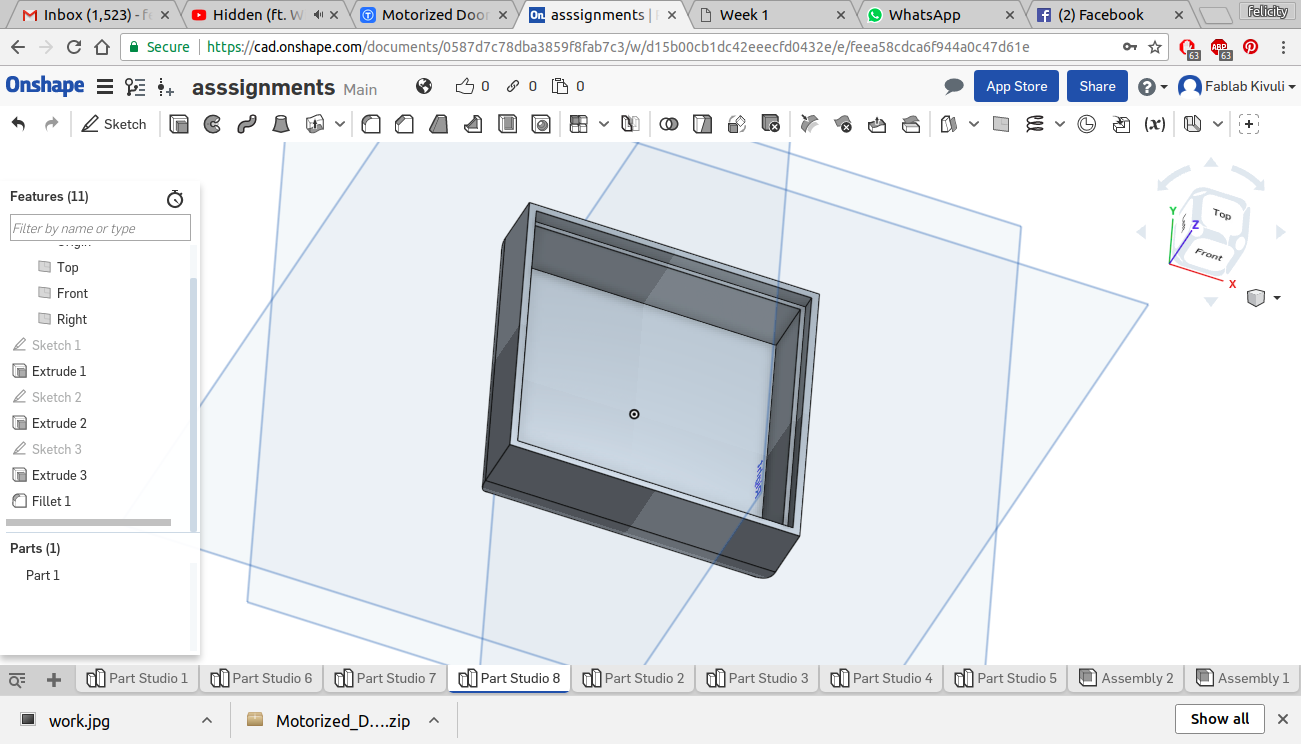Expand the Offset surface dropdown arrow
The height and width of the screenshot is (744, 1301).
click(x=974, y=124)
